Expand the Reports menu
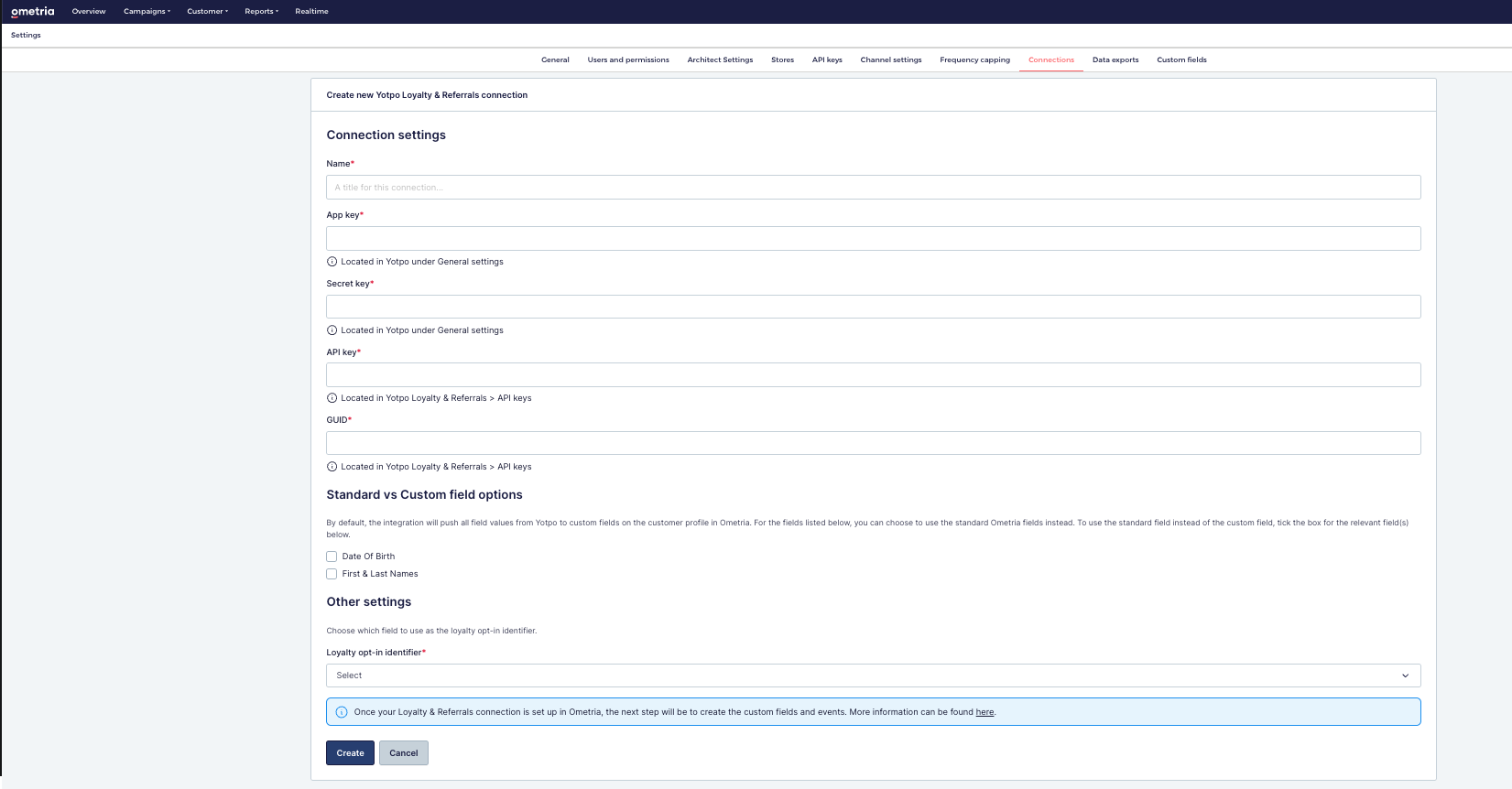 tap(261, 11)
